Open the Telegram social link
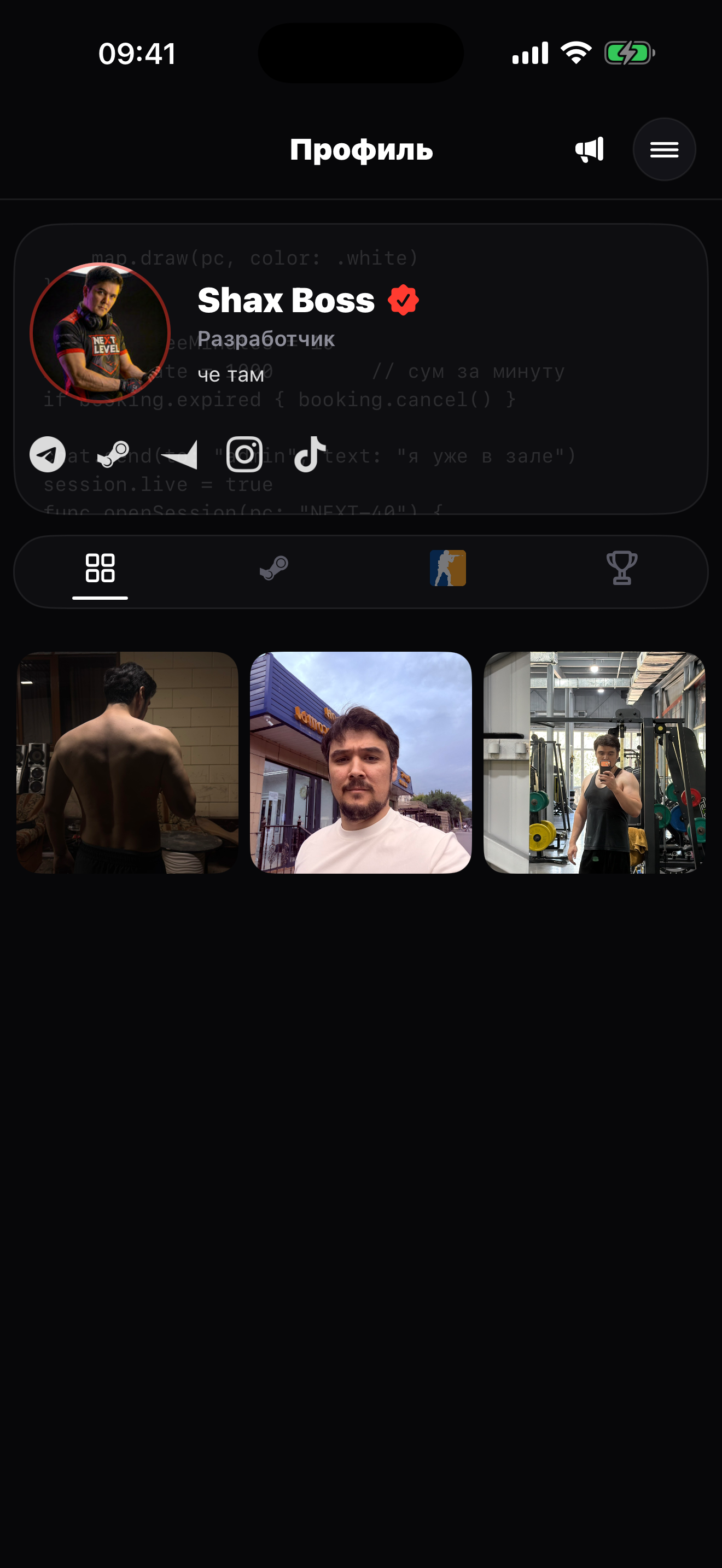 (x=48, y=454)
